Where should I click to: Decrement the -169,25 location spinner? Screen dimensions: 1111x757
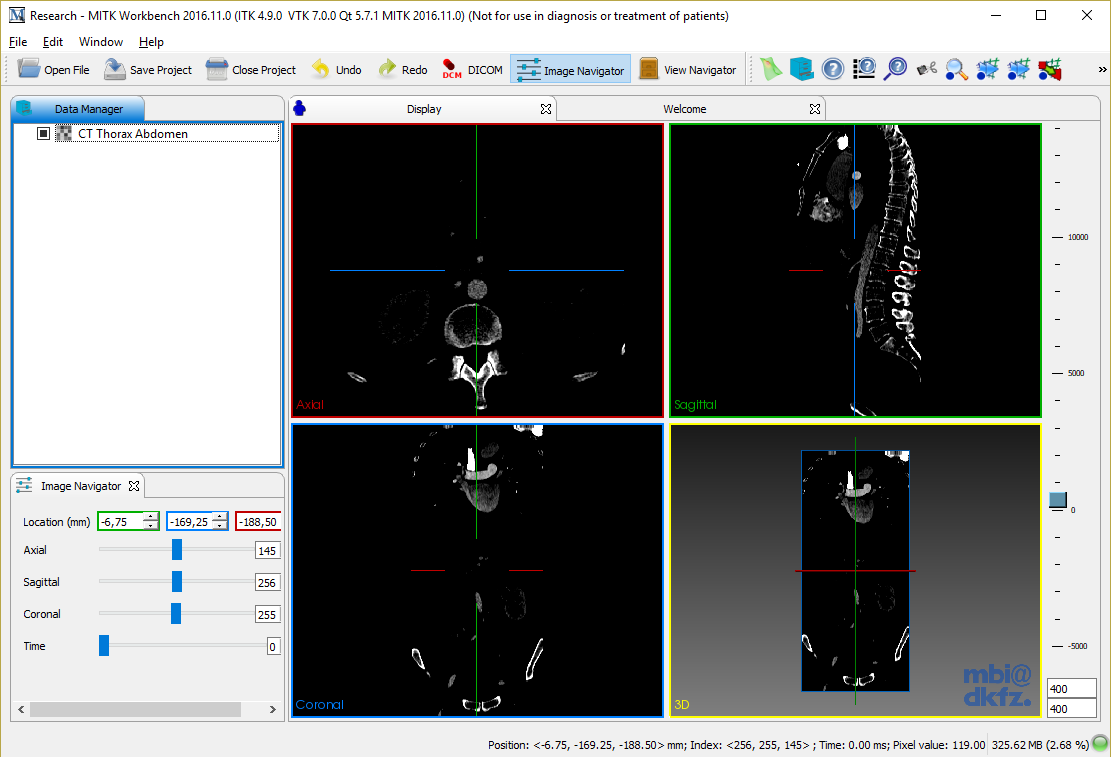(x=220, y=526)
